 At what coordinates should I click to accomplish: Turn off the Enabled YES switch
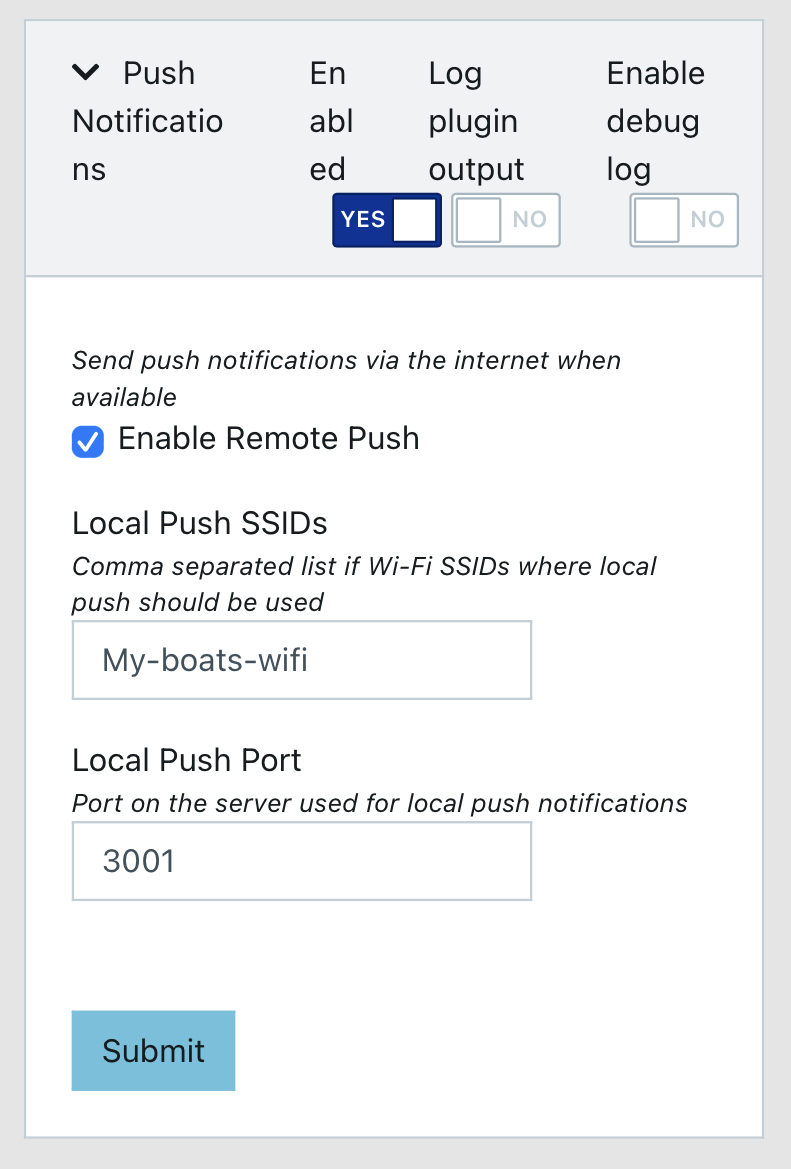click(387, 220)
